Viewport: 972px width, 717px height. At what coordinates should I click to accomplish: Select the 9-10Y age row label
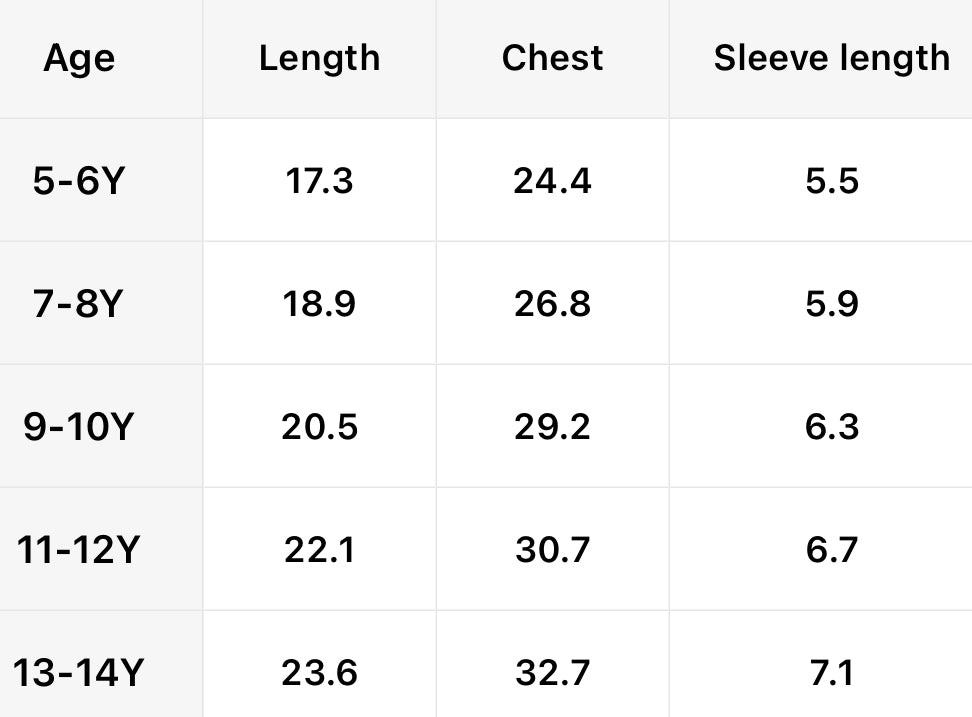(79, 427)
